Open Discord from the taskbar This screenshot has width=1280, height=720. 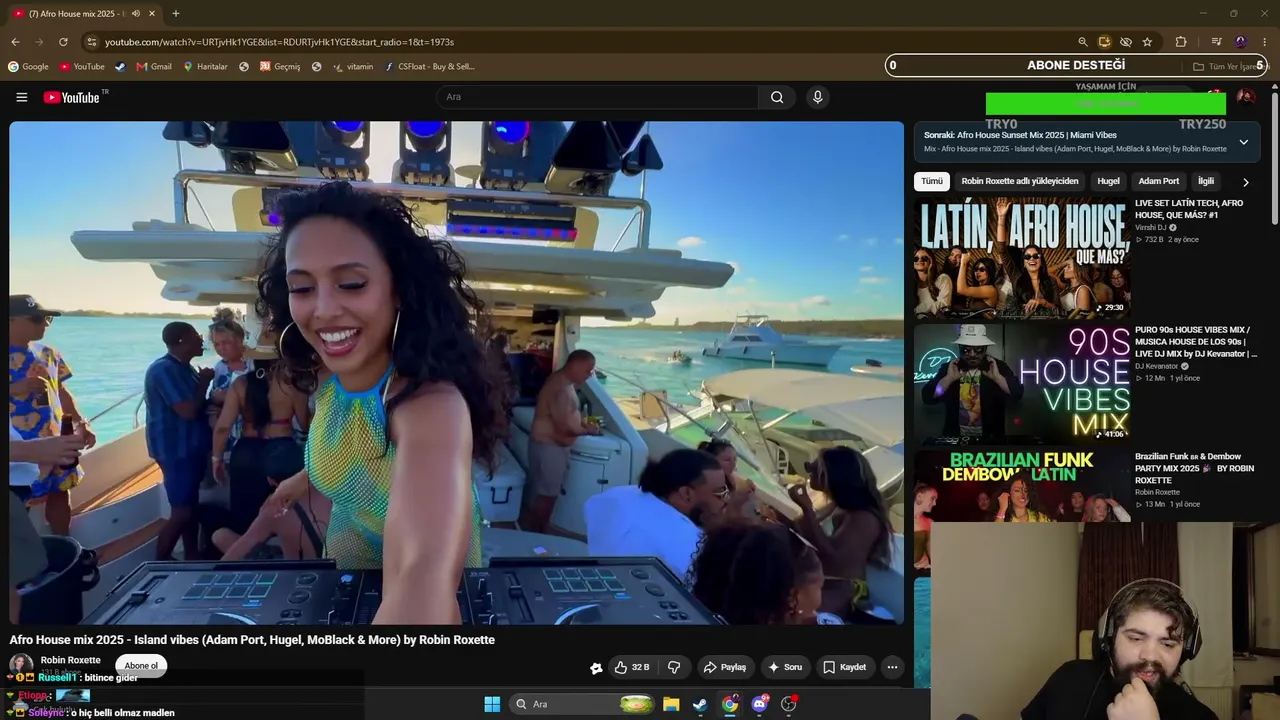pyautogui.click(x=759, y=704)
